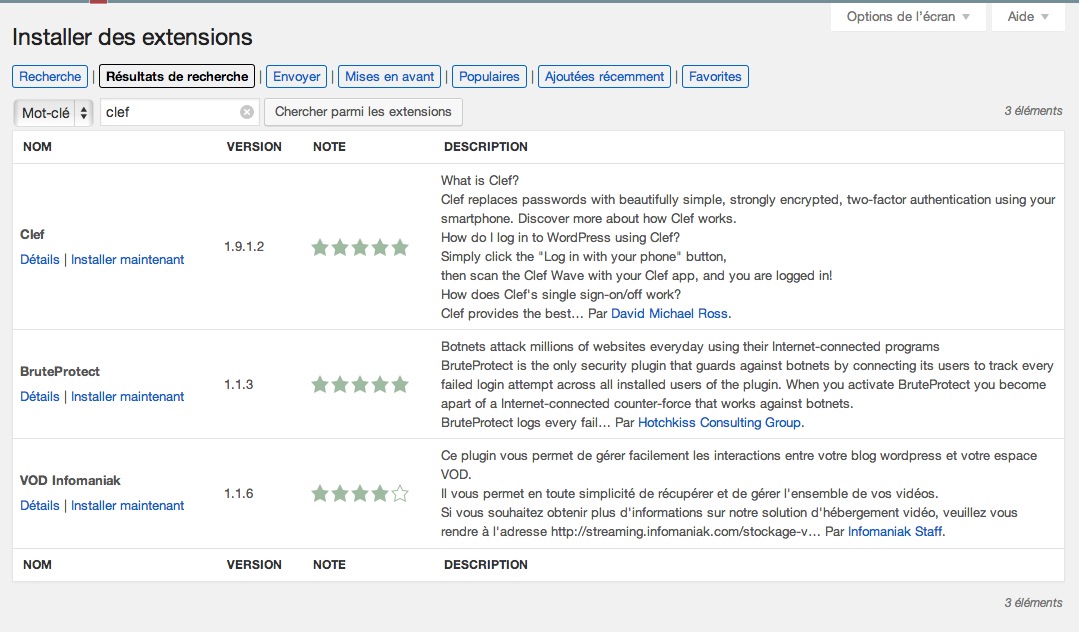The image size is (1079, 632).
Task: Switch to the Recherche tab
Action: click(x=50, y=77)
